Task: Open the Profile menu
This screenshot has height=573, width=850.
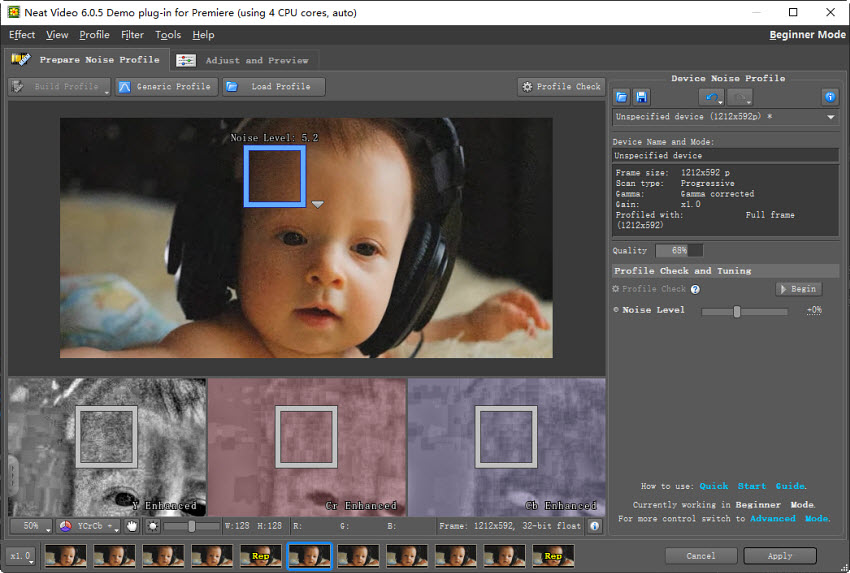Action: pos(94,35)
